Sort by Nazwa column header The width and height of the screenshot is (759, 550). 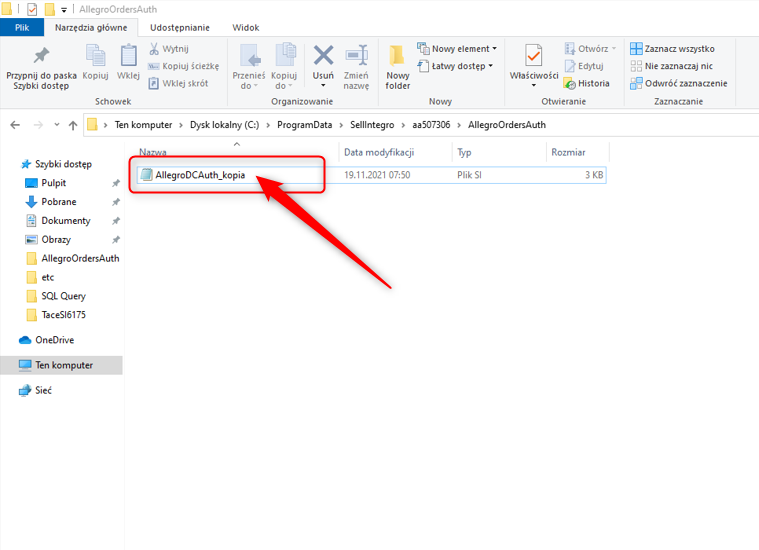point(153,153)
